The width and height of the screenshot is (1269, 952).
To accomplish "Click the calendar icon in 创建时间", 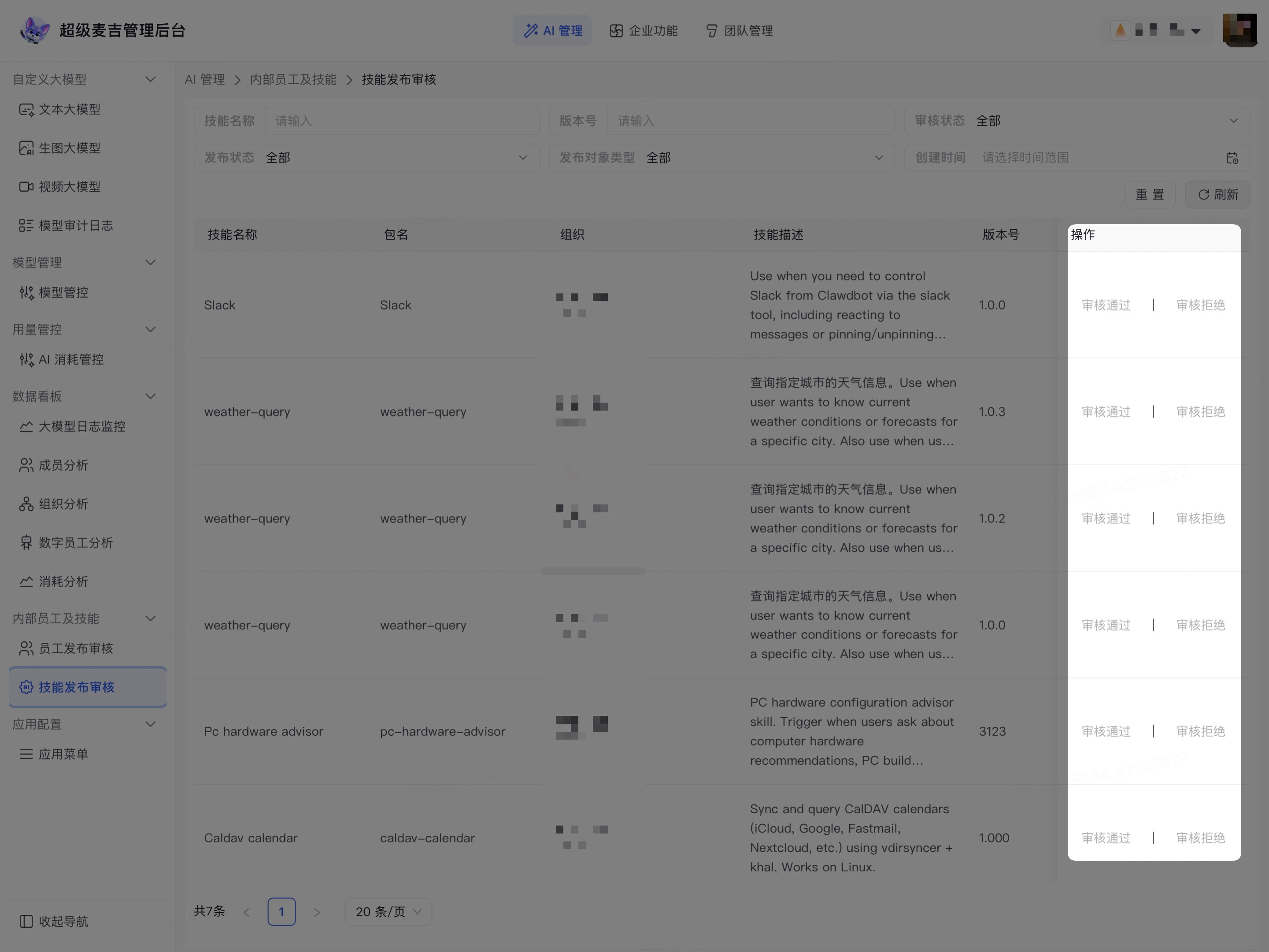I will tap(1232, 158).
